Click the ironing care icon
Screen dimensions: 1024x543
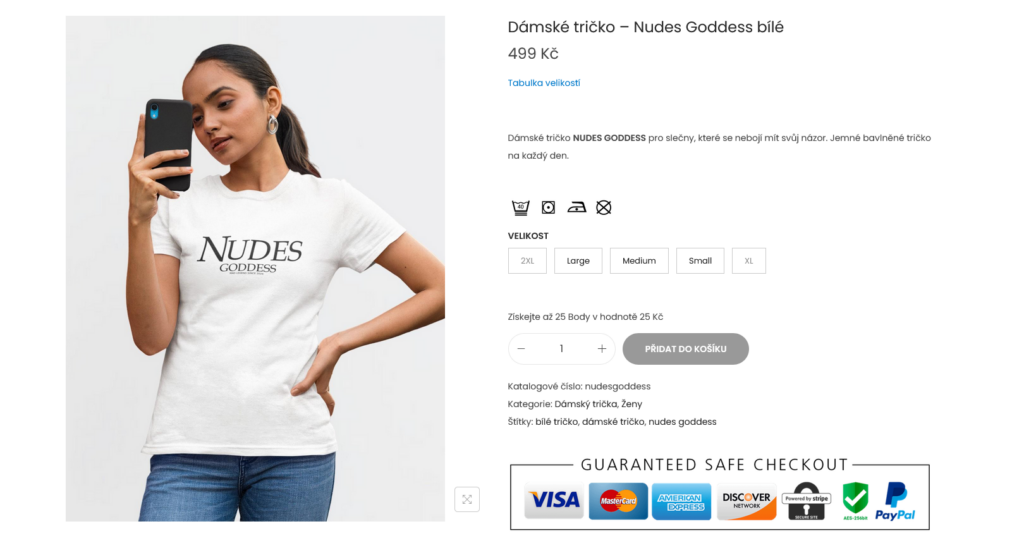coord(576,208)
